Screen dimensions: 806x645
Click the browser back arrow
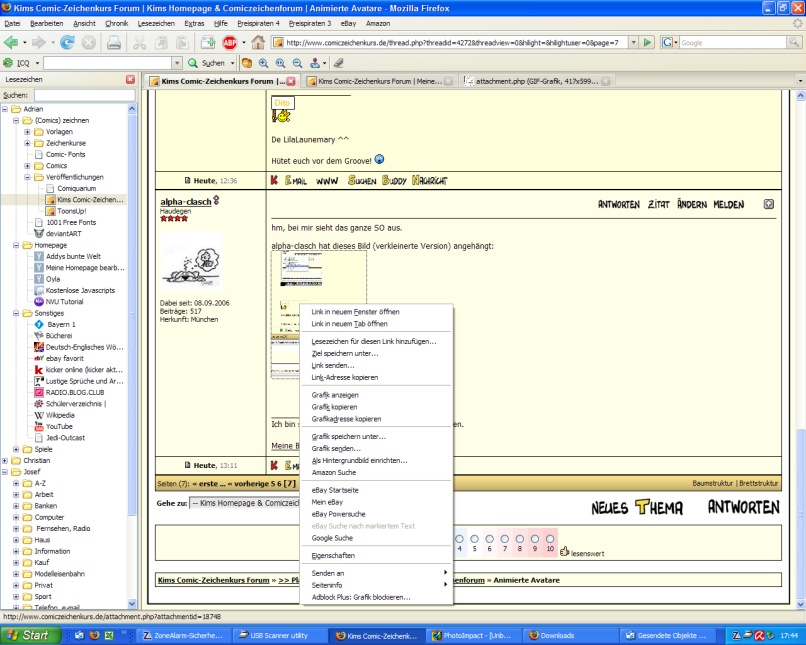pyautogui.click(x=12, y=43)
